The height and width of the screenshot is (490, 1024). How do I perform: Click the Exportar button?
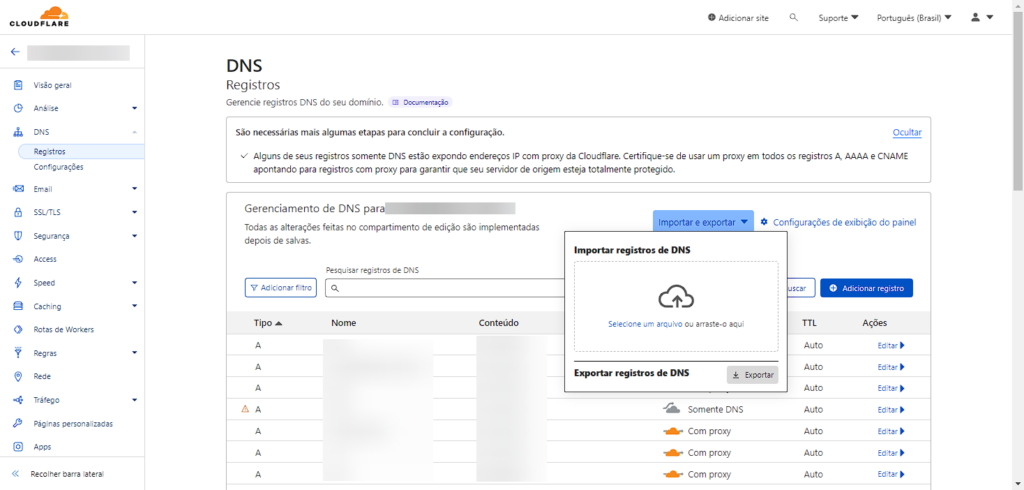[752, 375]
